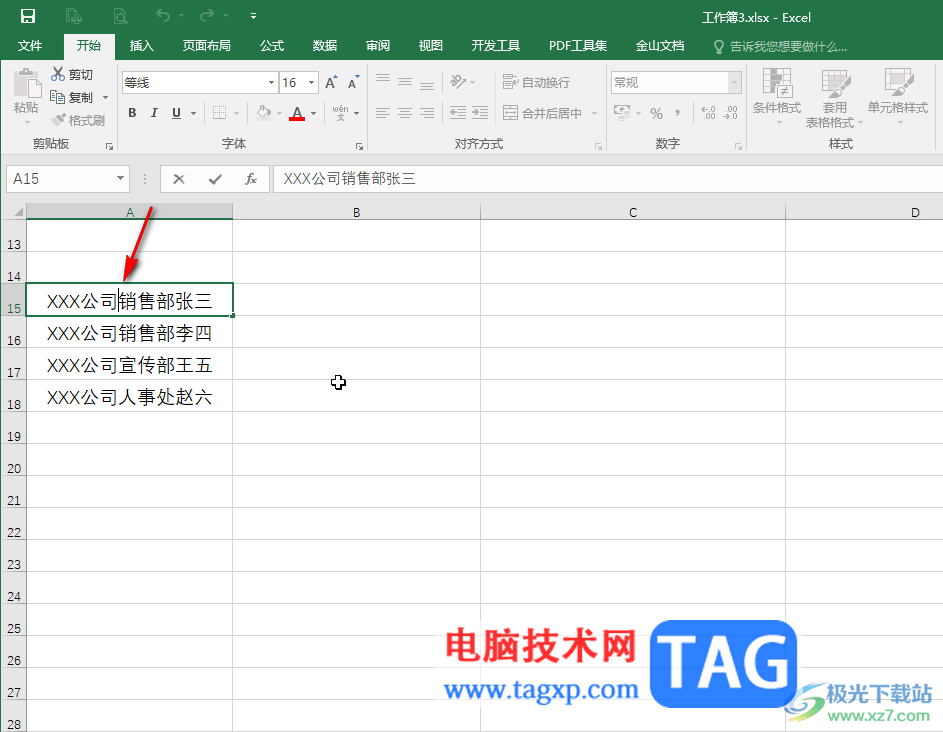Image resolution: width=943 pixels, height=732 pixels.
Task: Click the Cut (剪切) button
Action: (x=72, y=75)
